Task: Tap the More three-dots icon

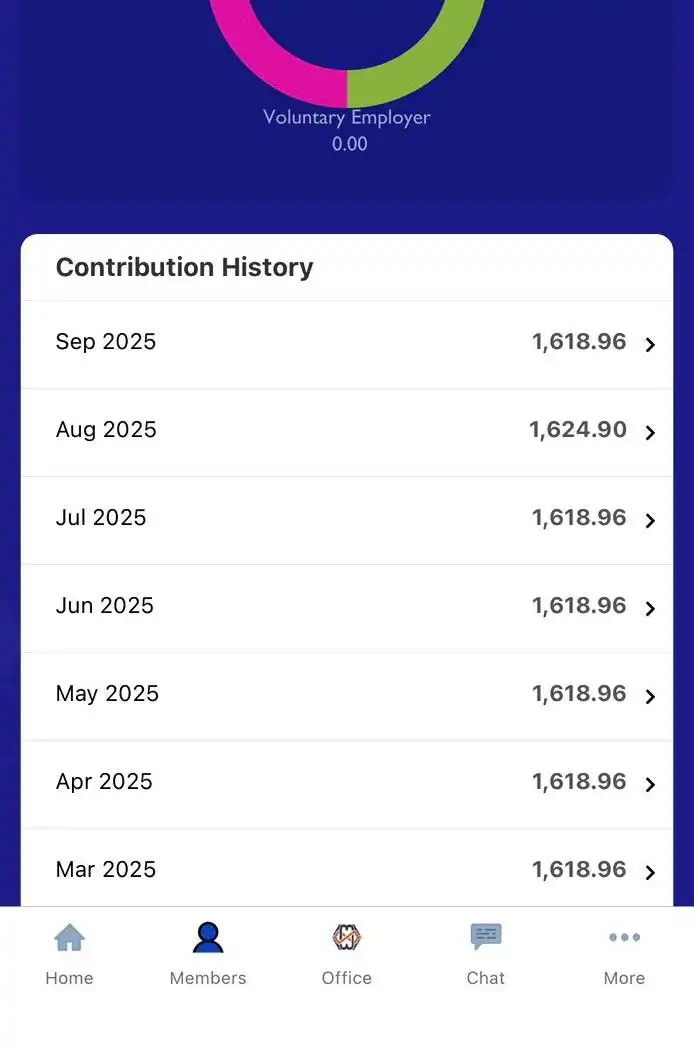Action: pyautogui.click(x=624, y=938)
